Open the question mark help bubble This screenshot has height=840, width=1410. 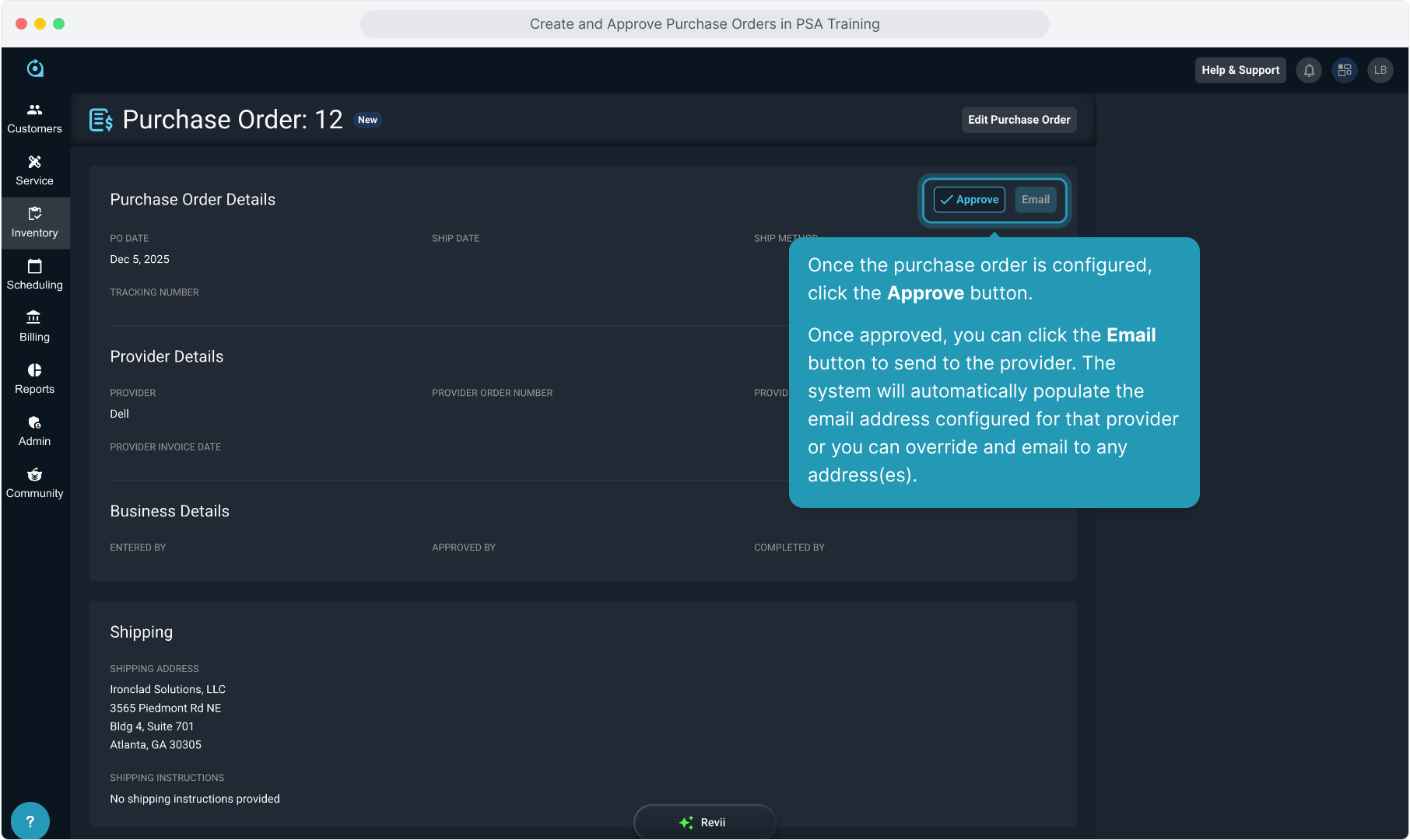pyautogui.click(x=30, y=821)
